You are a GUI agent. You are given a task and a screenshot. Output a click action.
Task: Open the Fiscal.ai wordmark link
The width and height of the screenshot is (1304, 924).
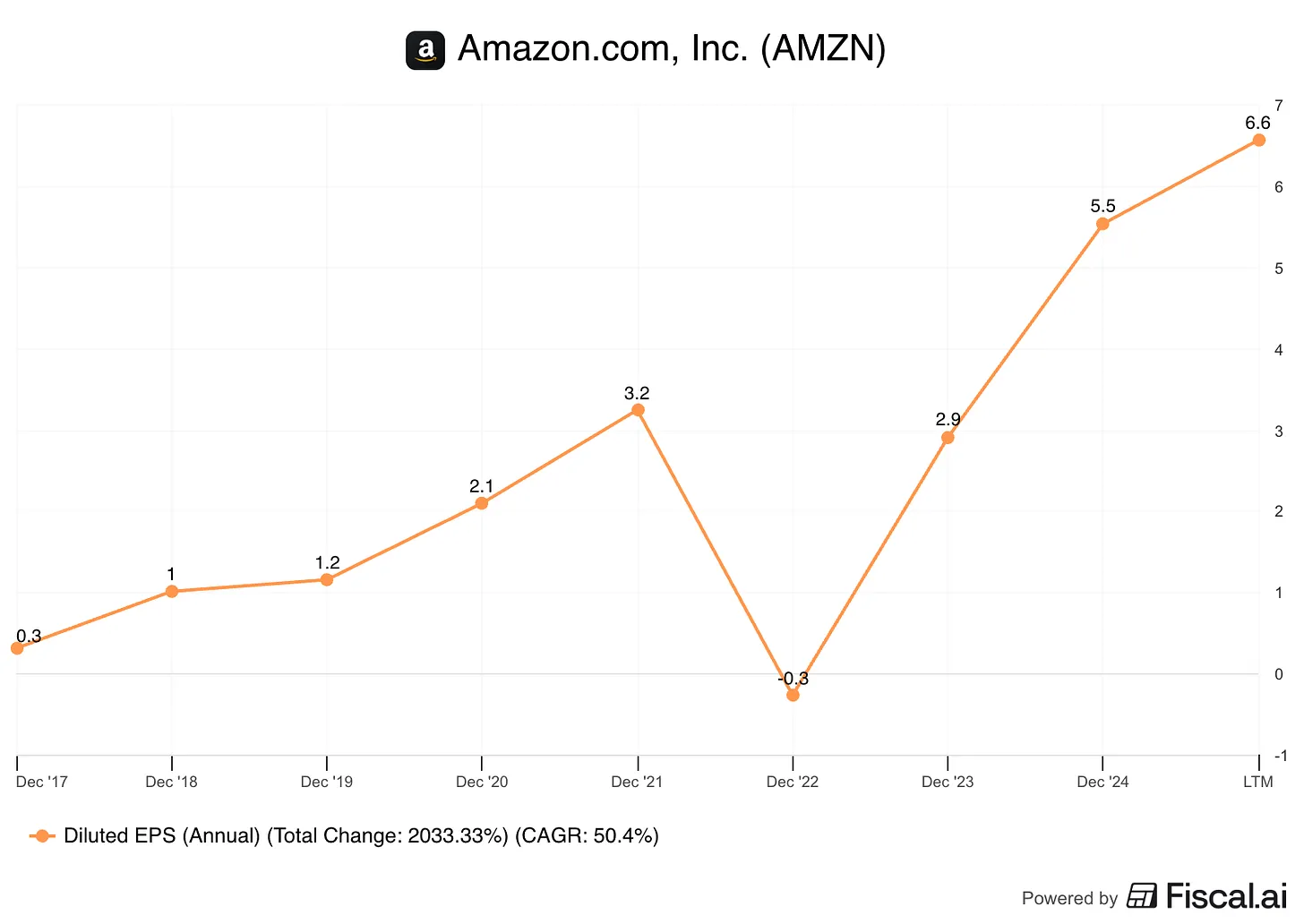click(1225, 895)
